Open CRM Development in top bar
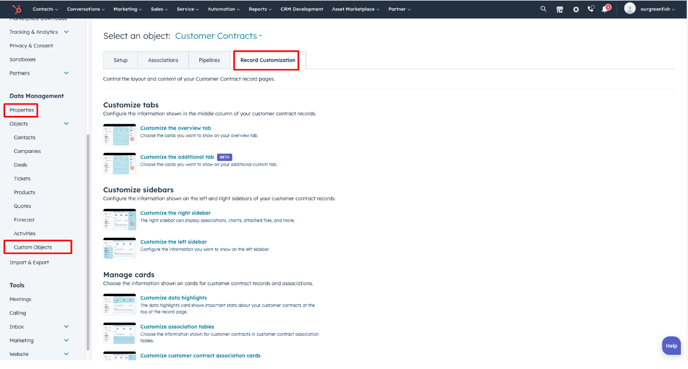This screenshot has height=369, width=688. pyautogui.click(x=302, y=9)
